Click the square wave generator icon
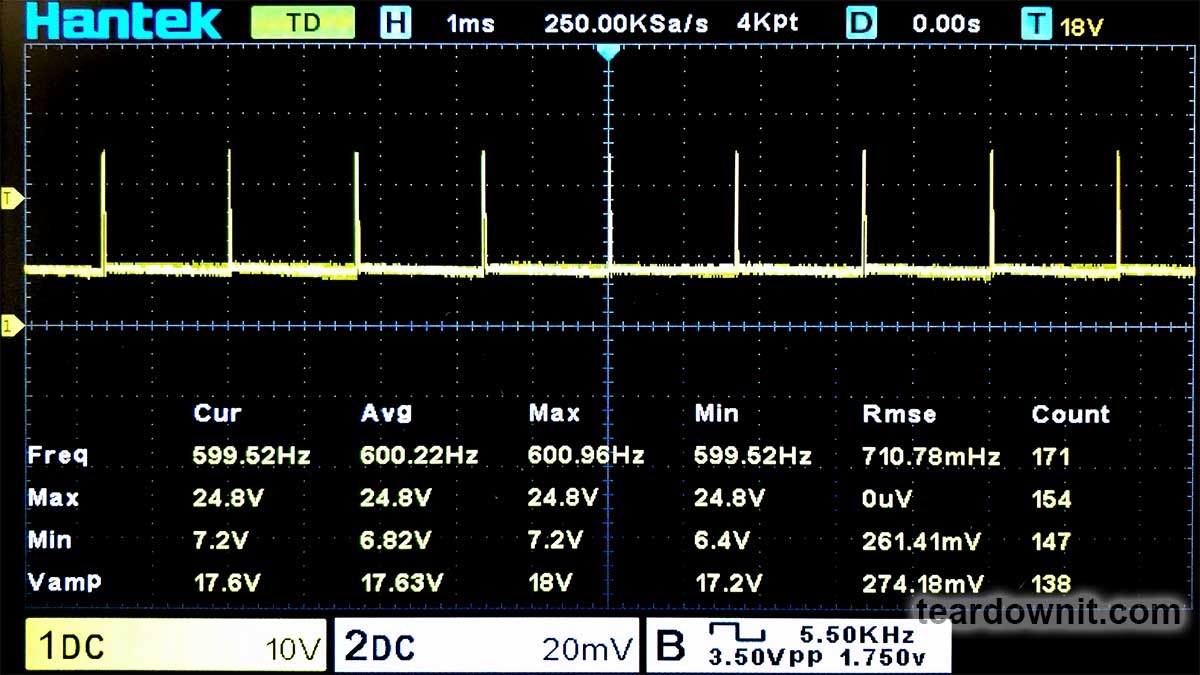This screenshot has width=1200, height=675. pos(736,633)
